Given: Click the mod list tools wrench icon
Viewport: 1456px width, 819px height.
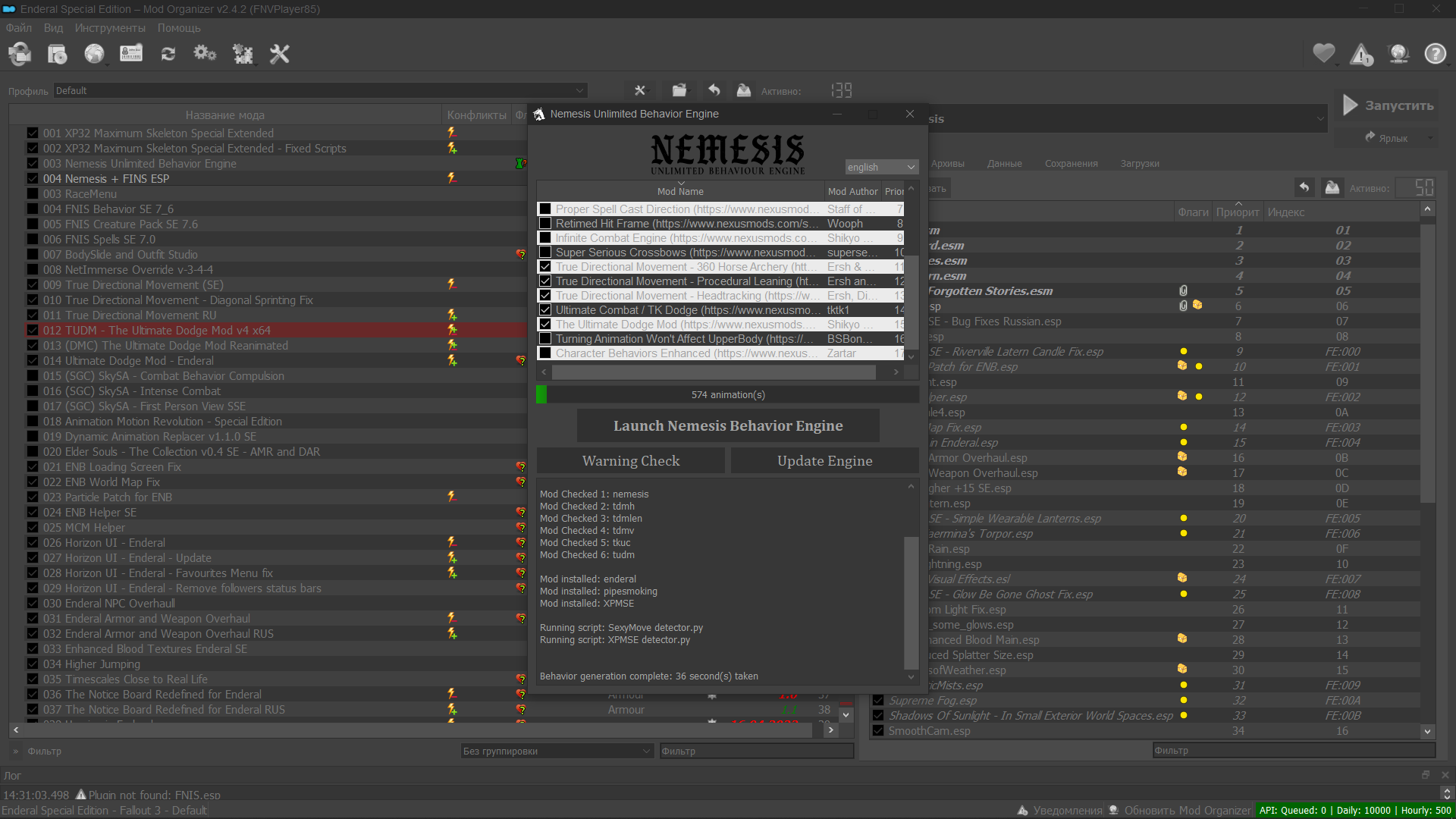Looking at the screenshot, I should click(640, 90).
